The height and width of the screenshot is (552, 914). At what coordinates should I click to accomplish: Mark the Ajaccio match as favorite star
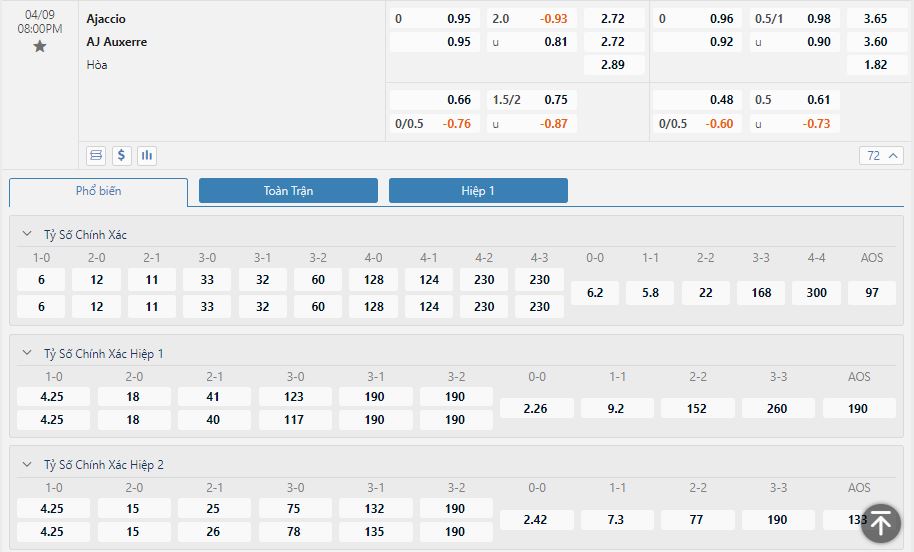coord(40,47)
